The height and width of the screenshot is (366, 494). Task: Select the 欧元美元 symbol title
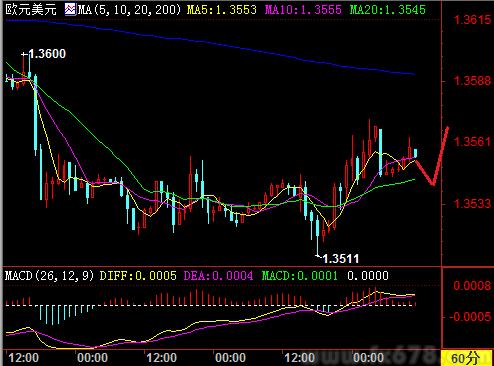click(x=31, y=9)
